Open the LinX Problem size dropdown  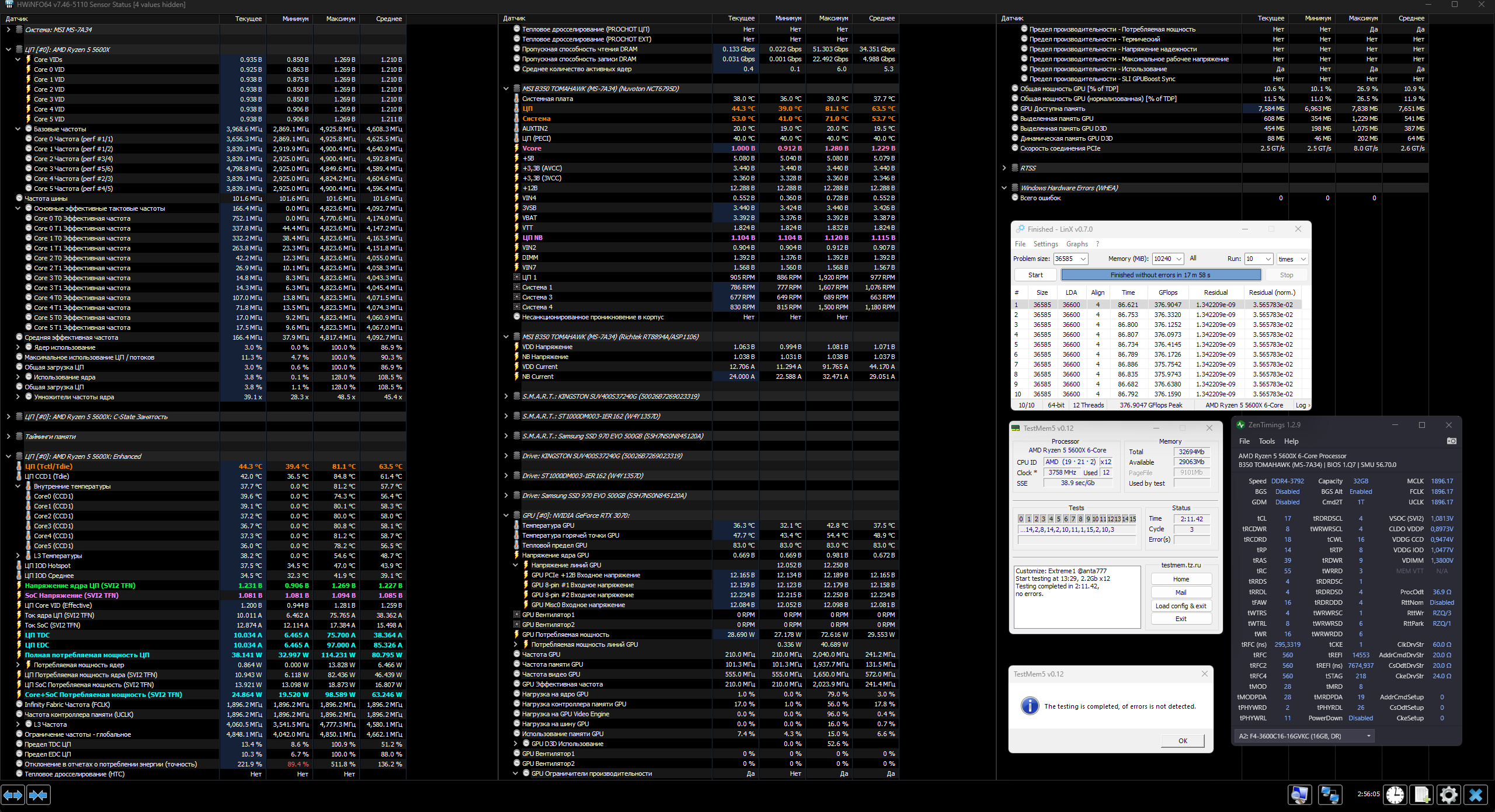(1083, 259)
